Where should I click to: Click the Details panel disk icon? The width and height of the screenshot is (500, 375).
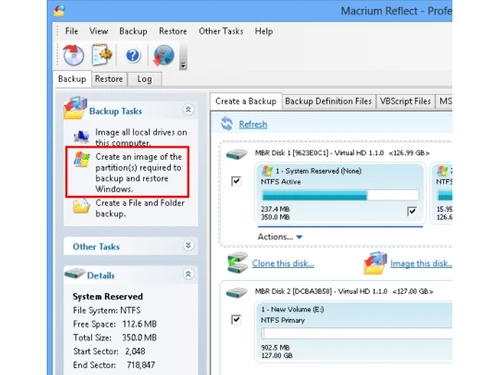[75, 273]
